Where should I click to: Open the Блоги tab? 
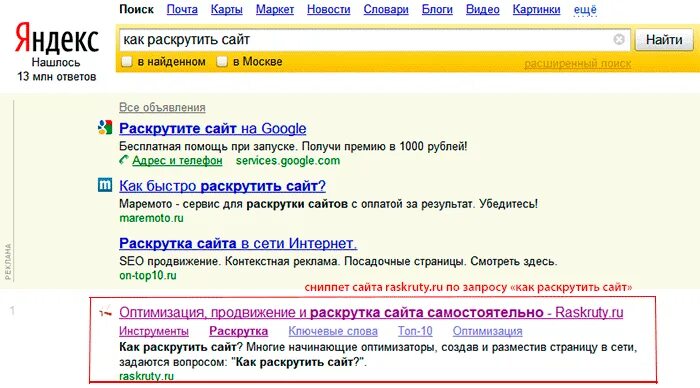tap(437, 9)
